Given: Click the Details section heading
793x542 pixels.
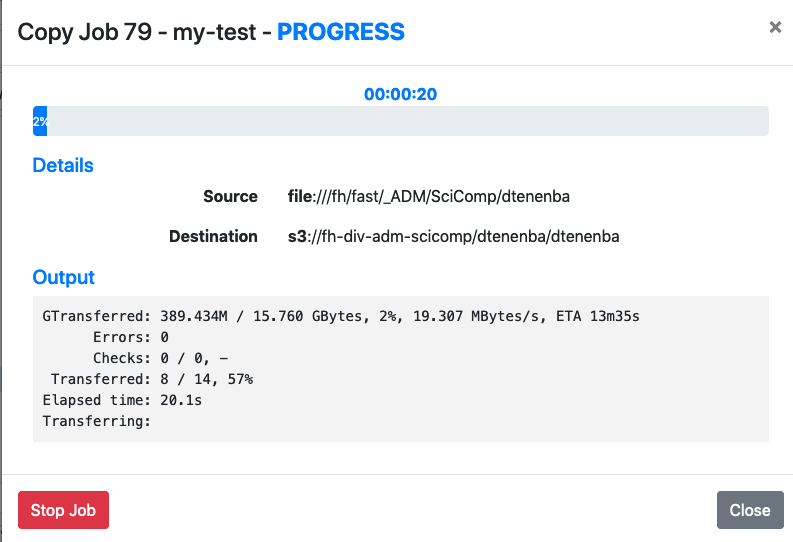Looking at the screenshot, I should 63,165.
